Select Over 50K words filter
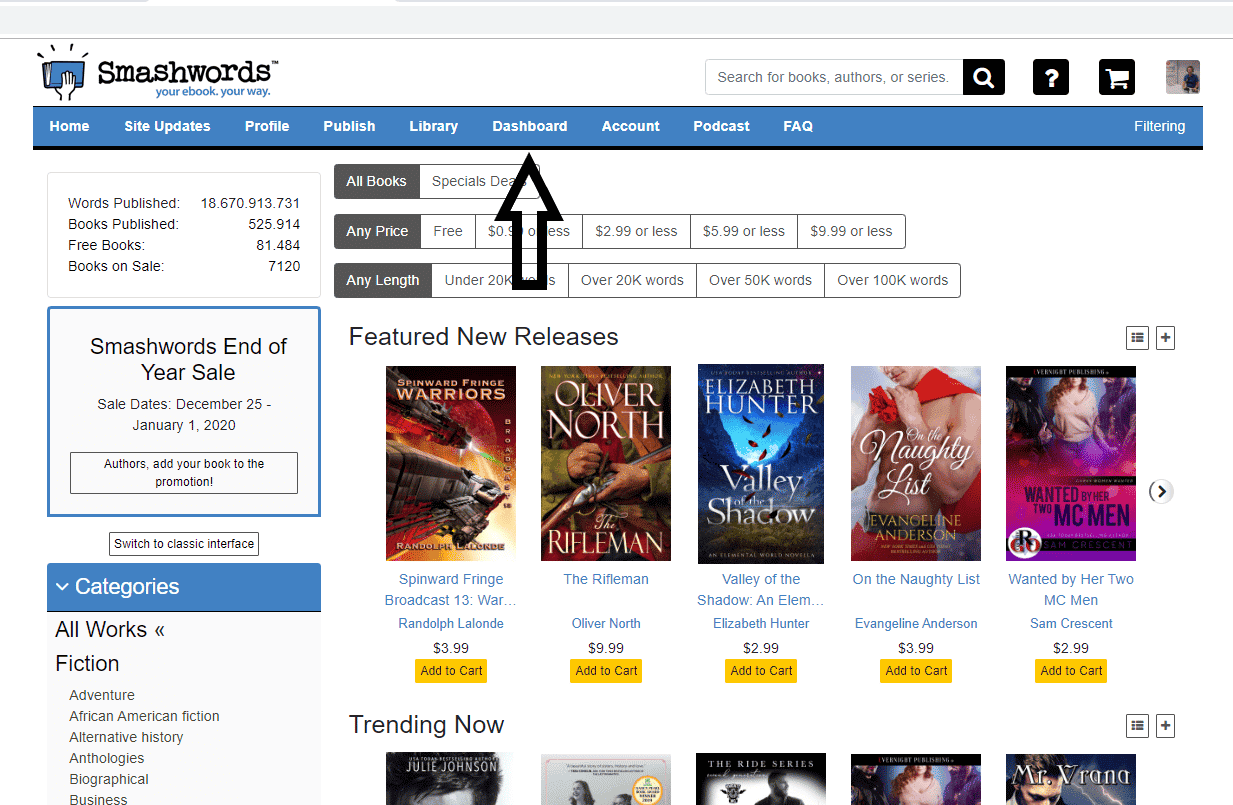This screenshot has height=805, width=1233. [x=760, y=280]
